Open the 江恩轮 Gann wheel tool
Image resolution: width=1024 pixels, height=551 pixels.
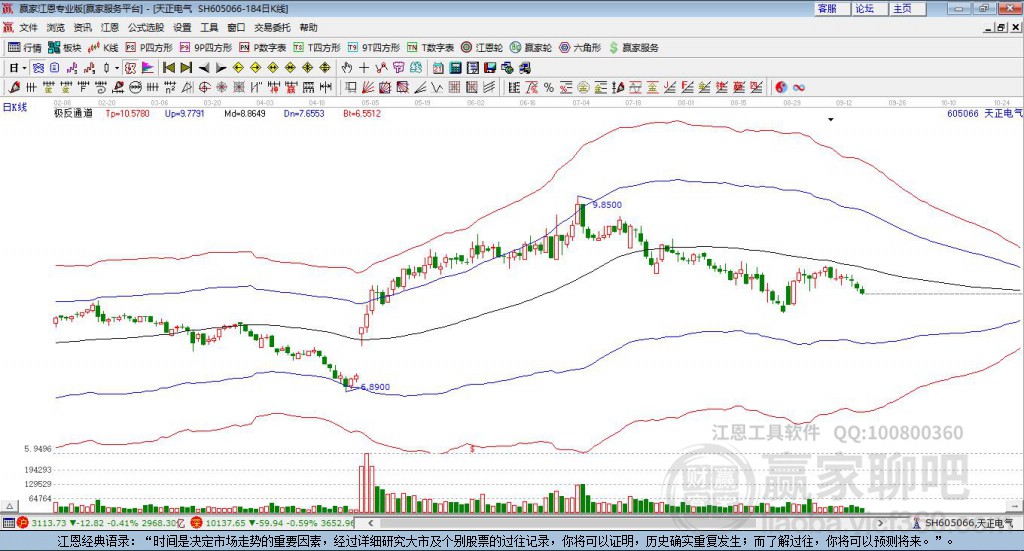(482, 48)
